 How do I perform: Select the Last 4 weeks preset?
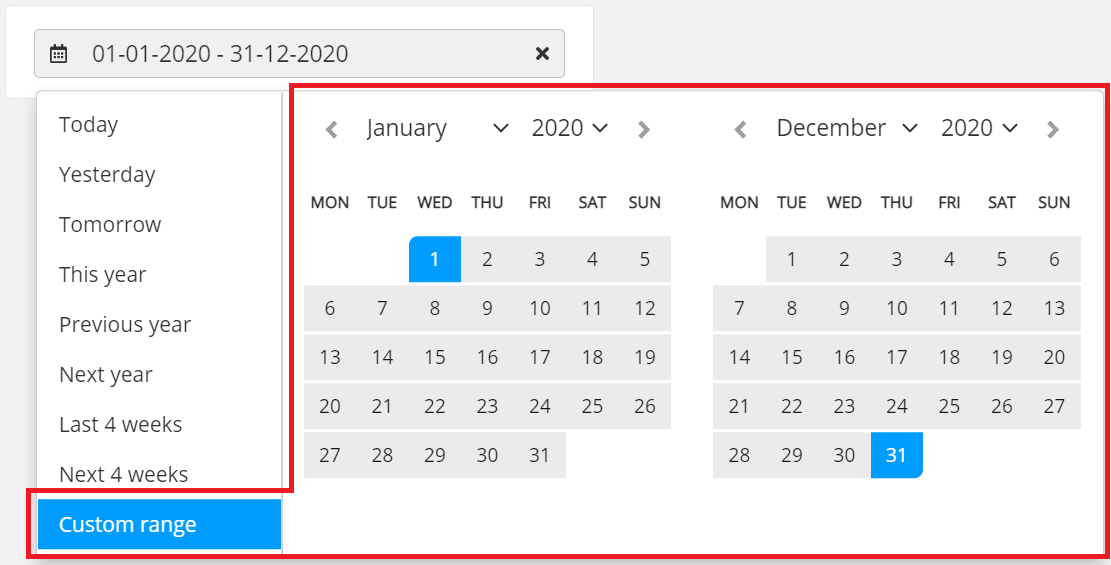click(121, 425)
